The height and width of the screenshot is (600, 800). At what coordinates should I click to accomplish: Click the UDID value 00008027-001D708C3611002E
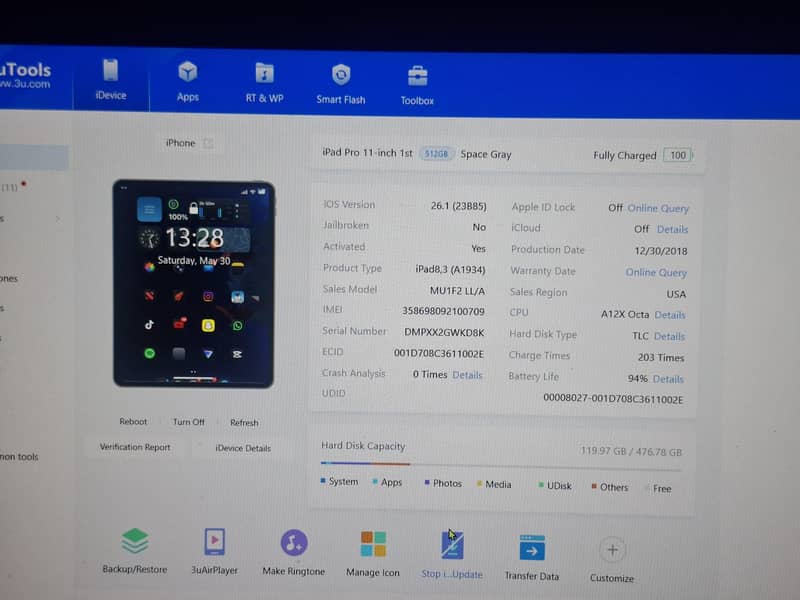pos(613,399)
